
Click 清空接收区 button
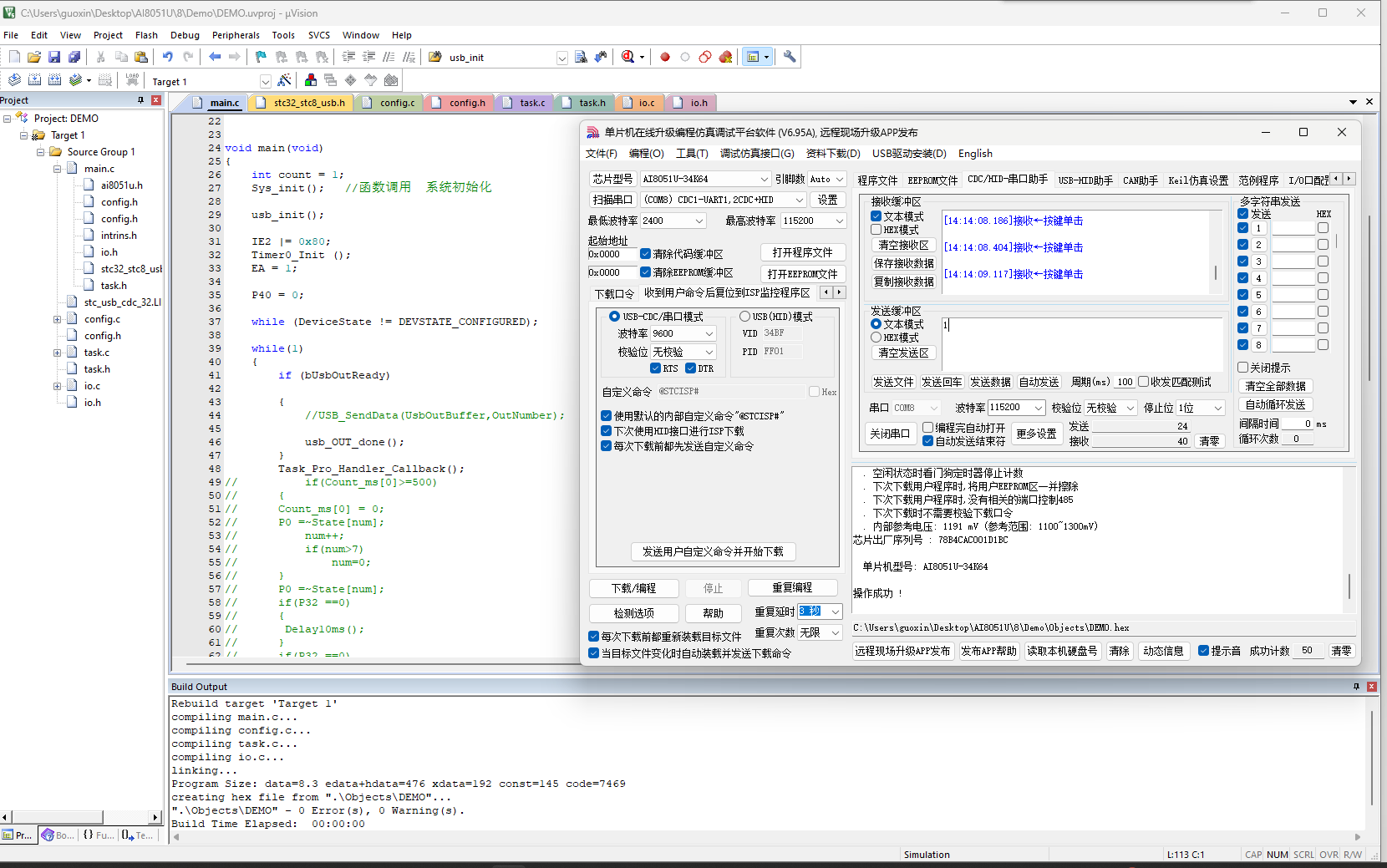[903, 245]
